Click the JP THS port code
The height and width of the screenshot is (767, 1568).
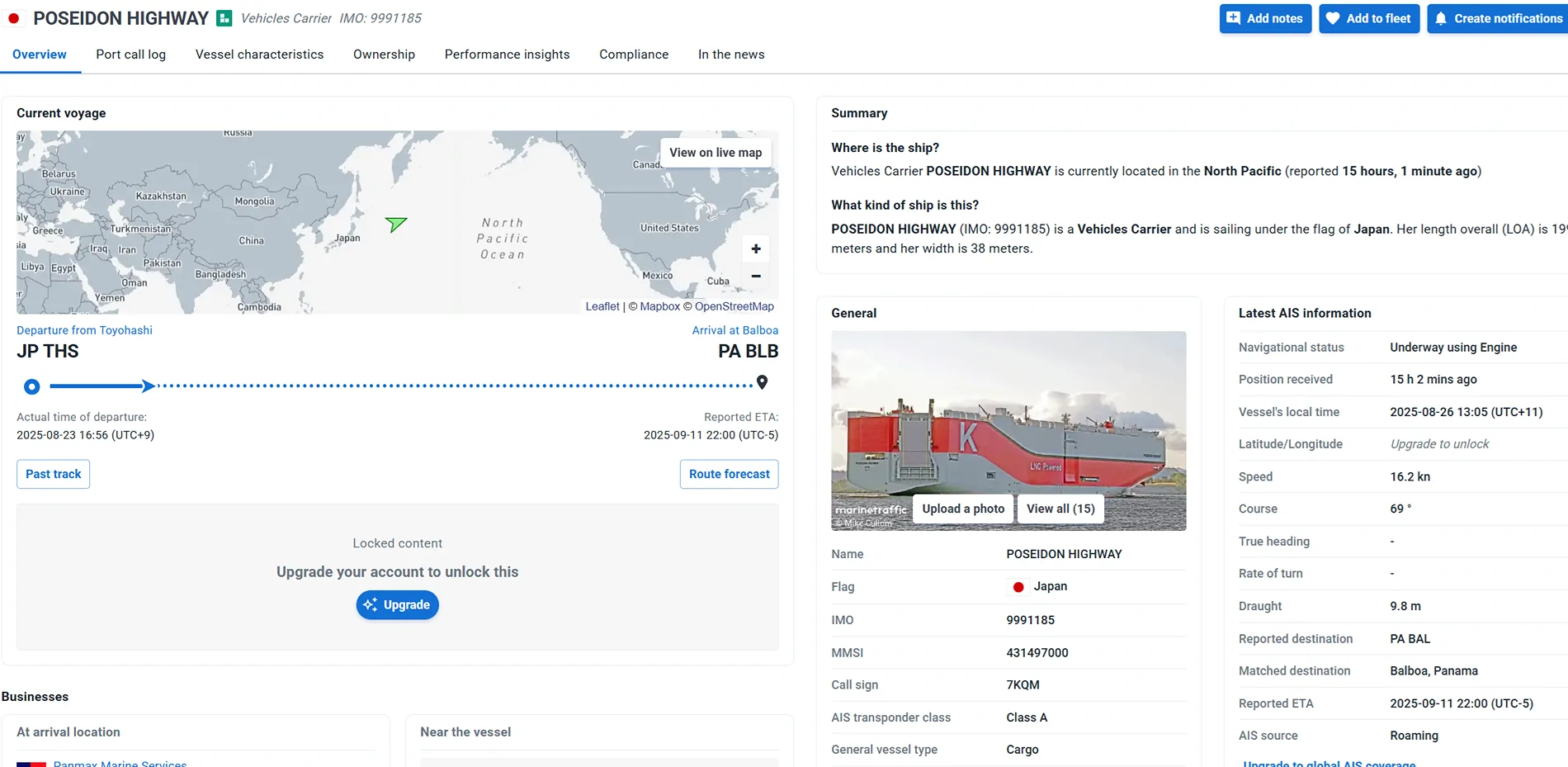click(x=48, y=351)
